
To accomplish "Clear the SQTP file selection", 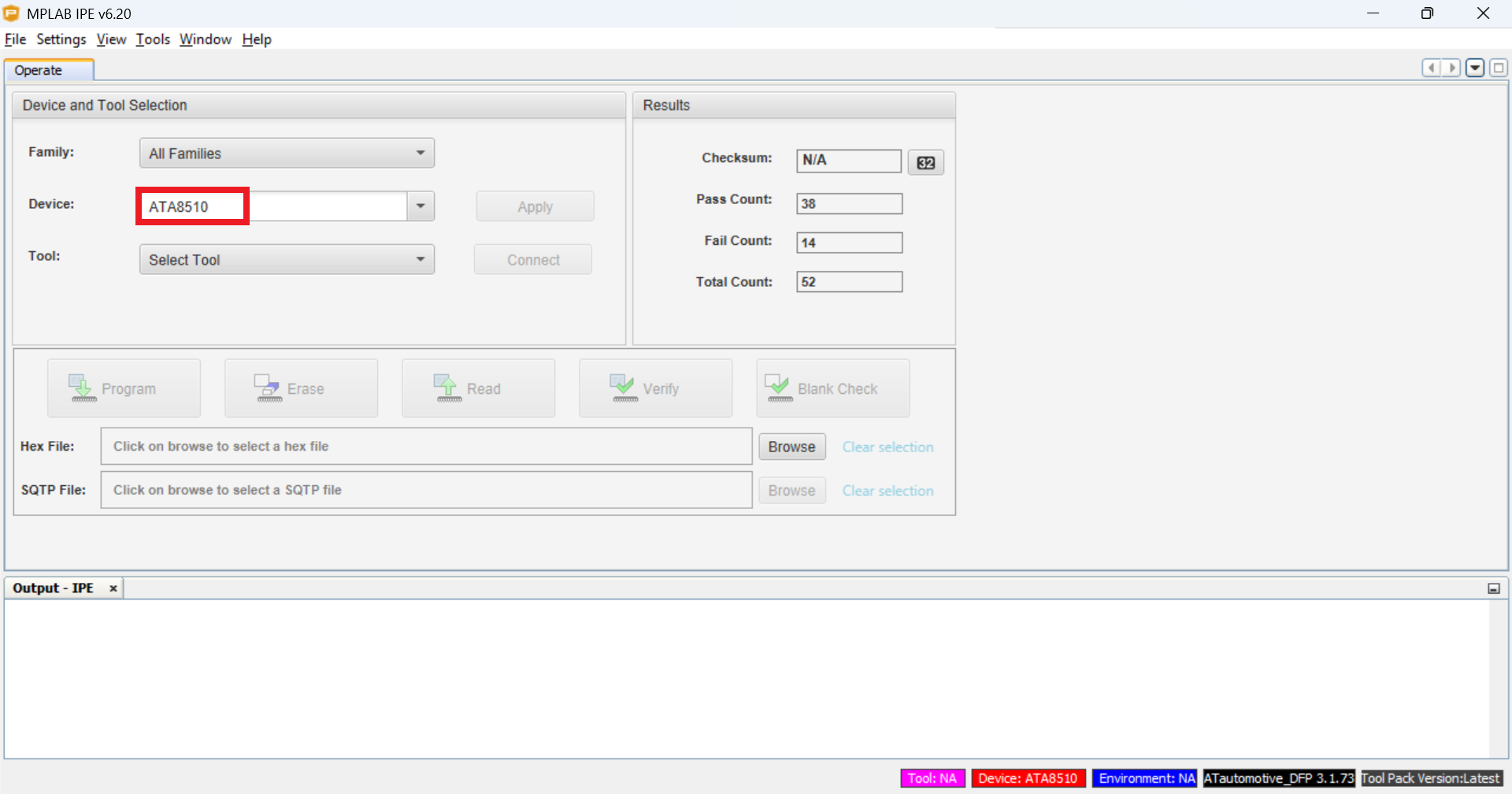I will (x=888, y=490).
